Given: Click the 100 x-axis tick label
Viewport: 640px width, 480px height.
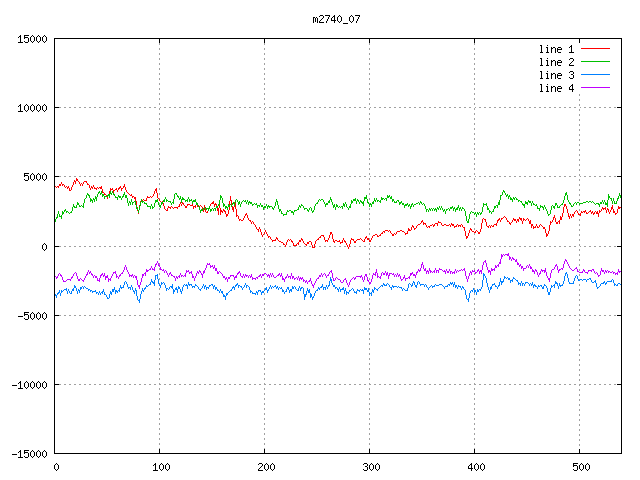Looking at the screenshot, I should [x=160, y=467].
